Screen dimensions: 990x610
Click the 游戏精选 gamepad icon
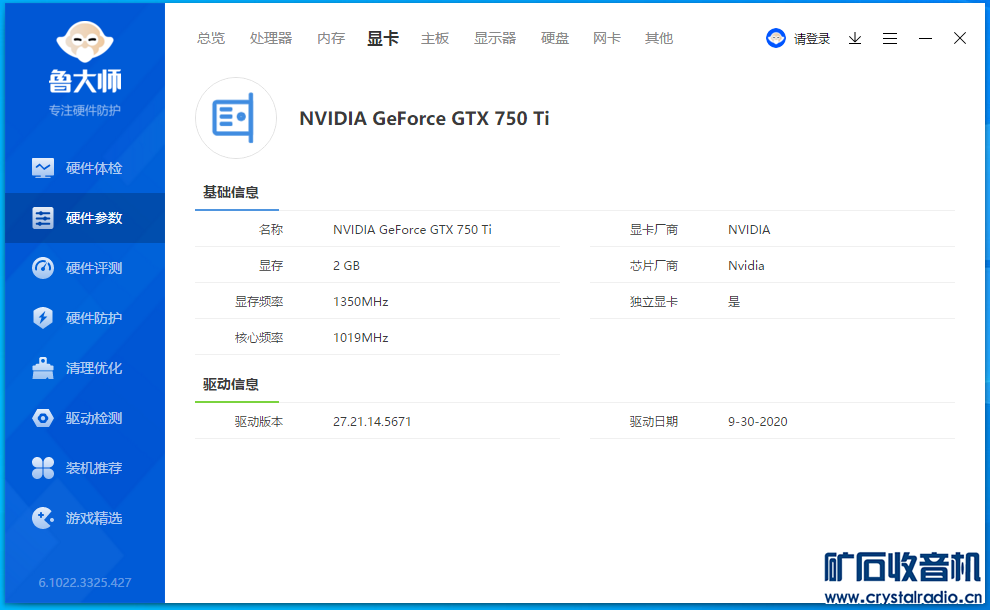[43, 518]
